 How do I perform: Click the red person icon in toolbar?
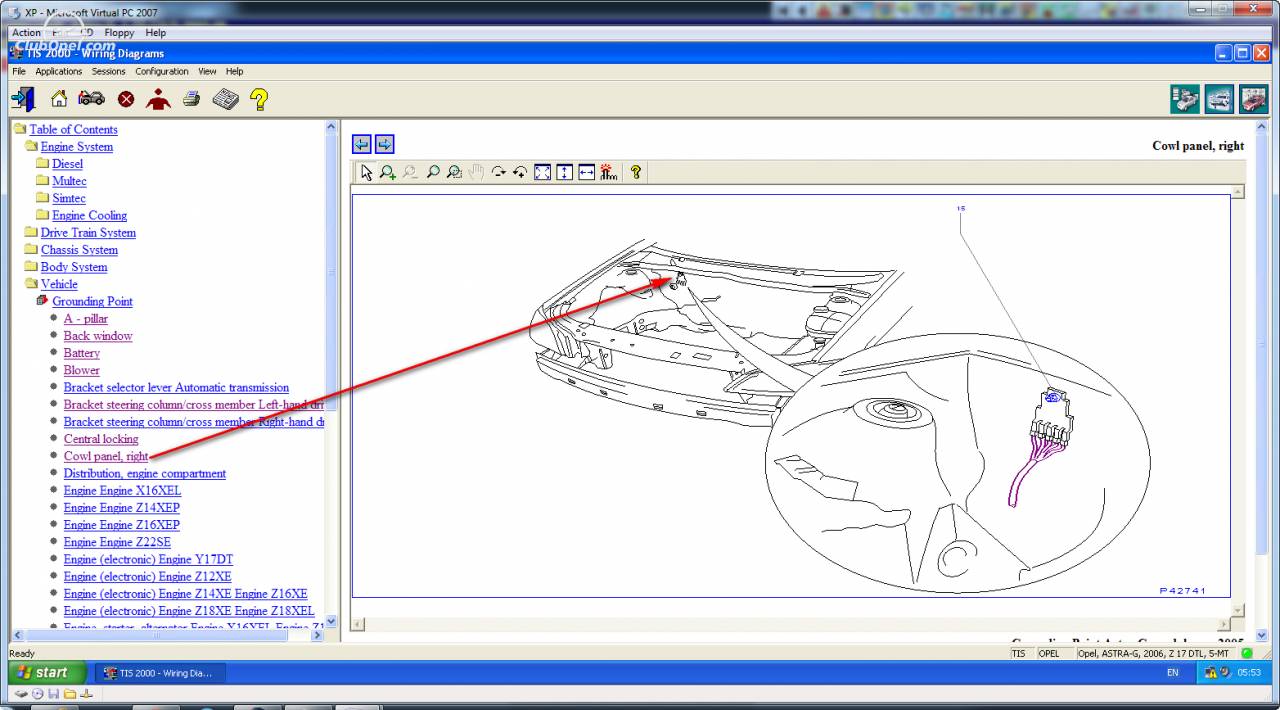[158, 98]
